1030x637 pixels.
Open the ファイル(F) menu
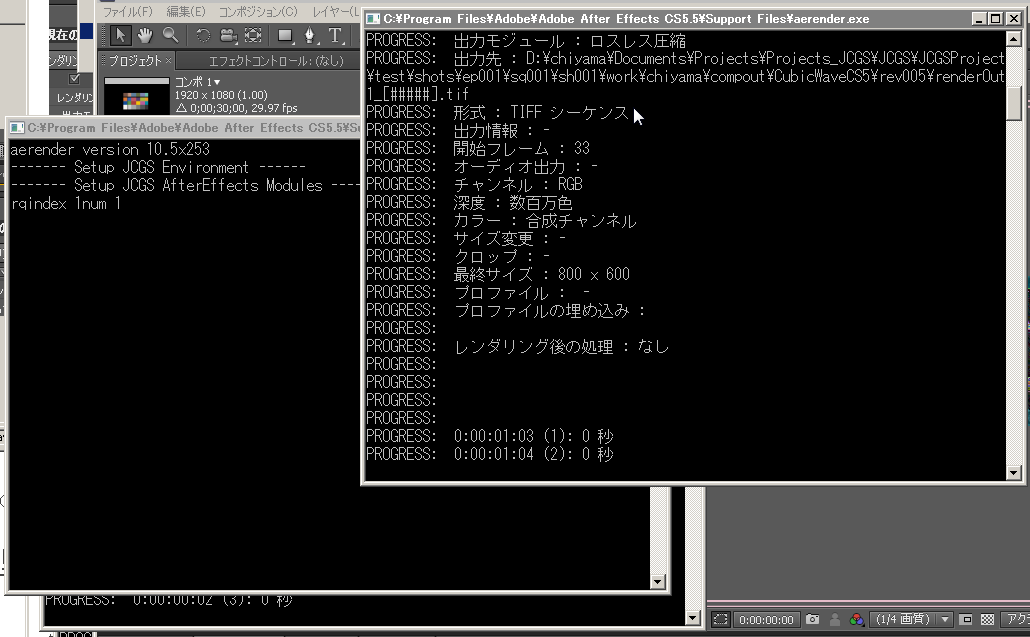click(x=127, y=12)
